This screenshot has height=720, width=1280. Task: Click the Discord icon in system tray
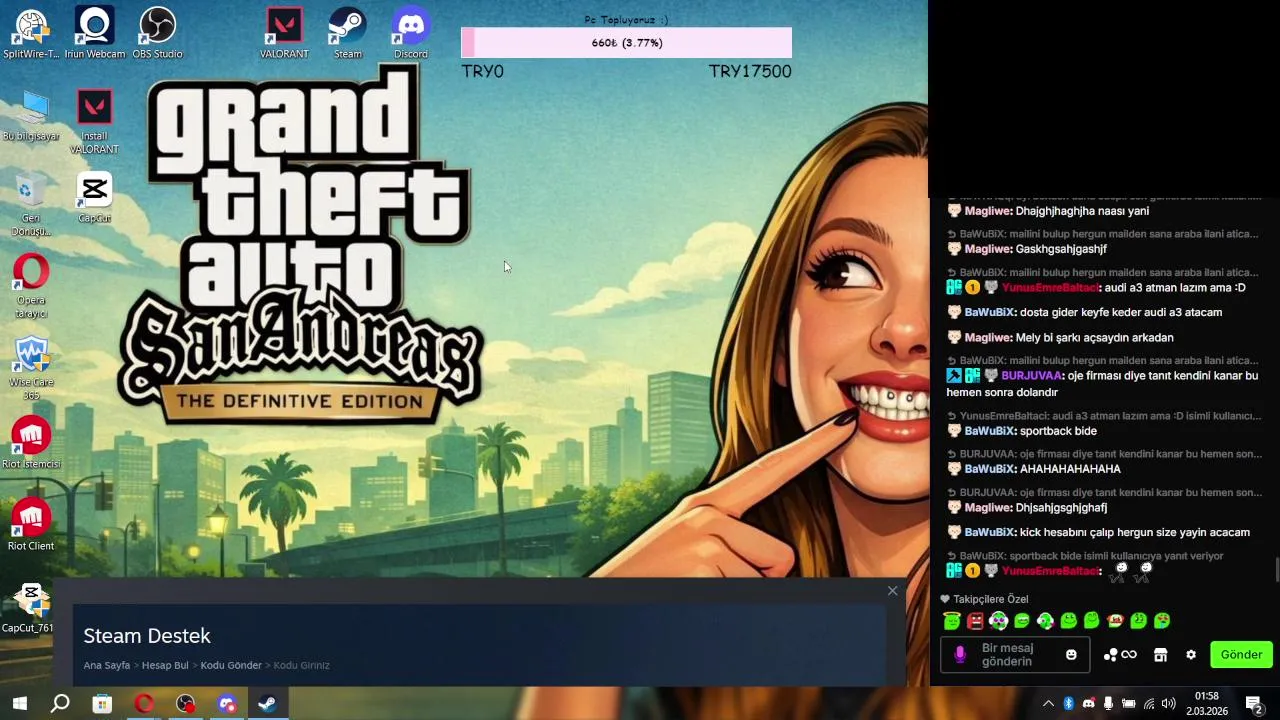pos(1088,704)
